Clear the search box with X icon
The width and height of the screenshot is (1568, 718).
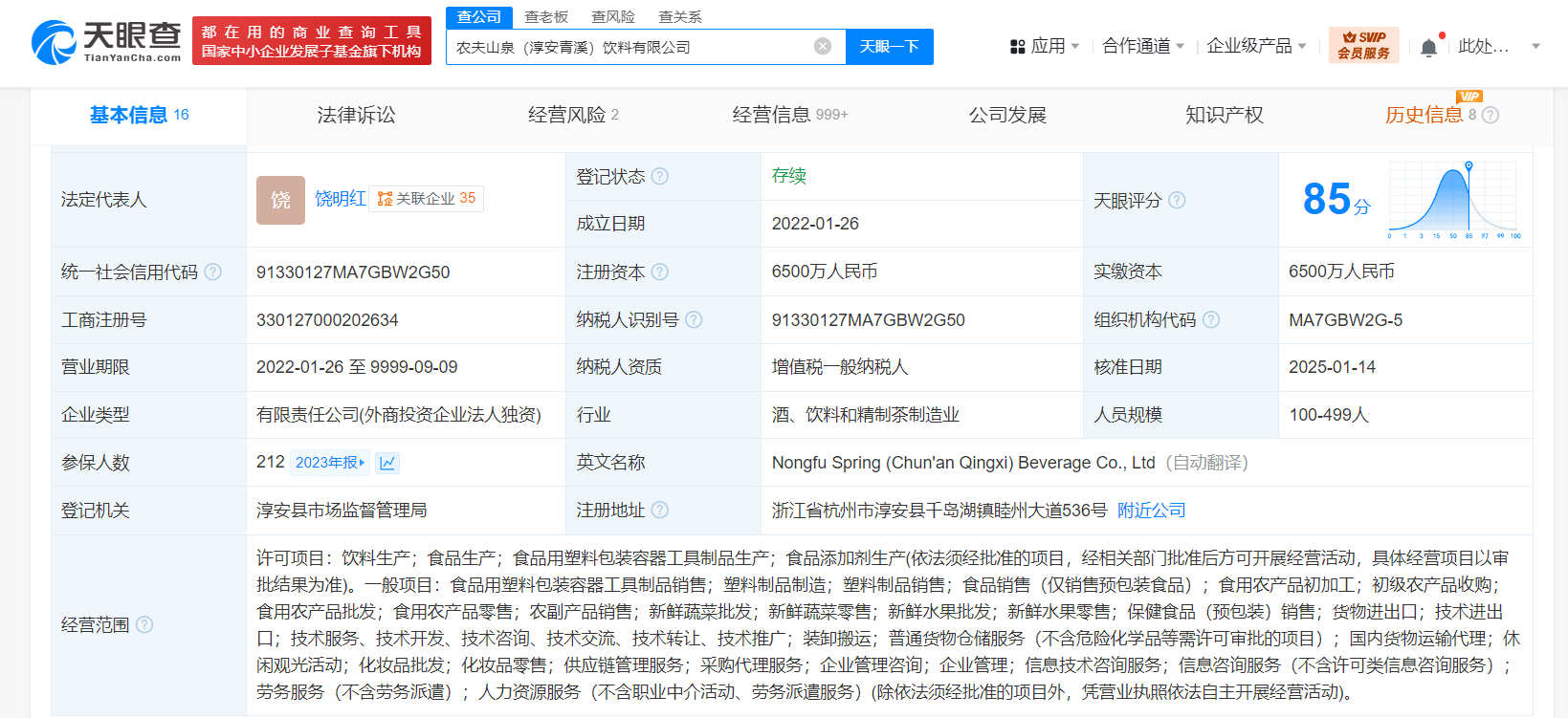coord(822,47)
